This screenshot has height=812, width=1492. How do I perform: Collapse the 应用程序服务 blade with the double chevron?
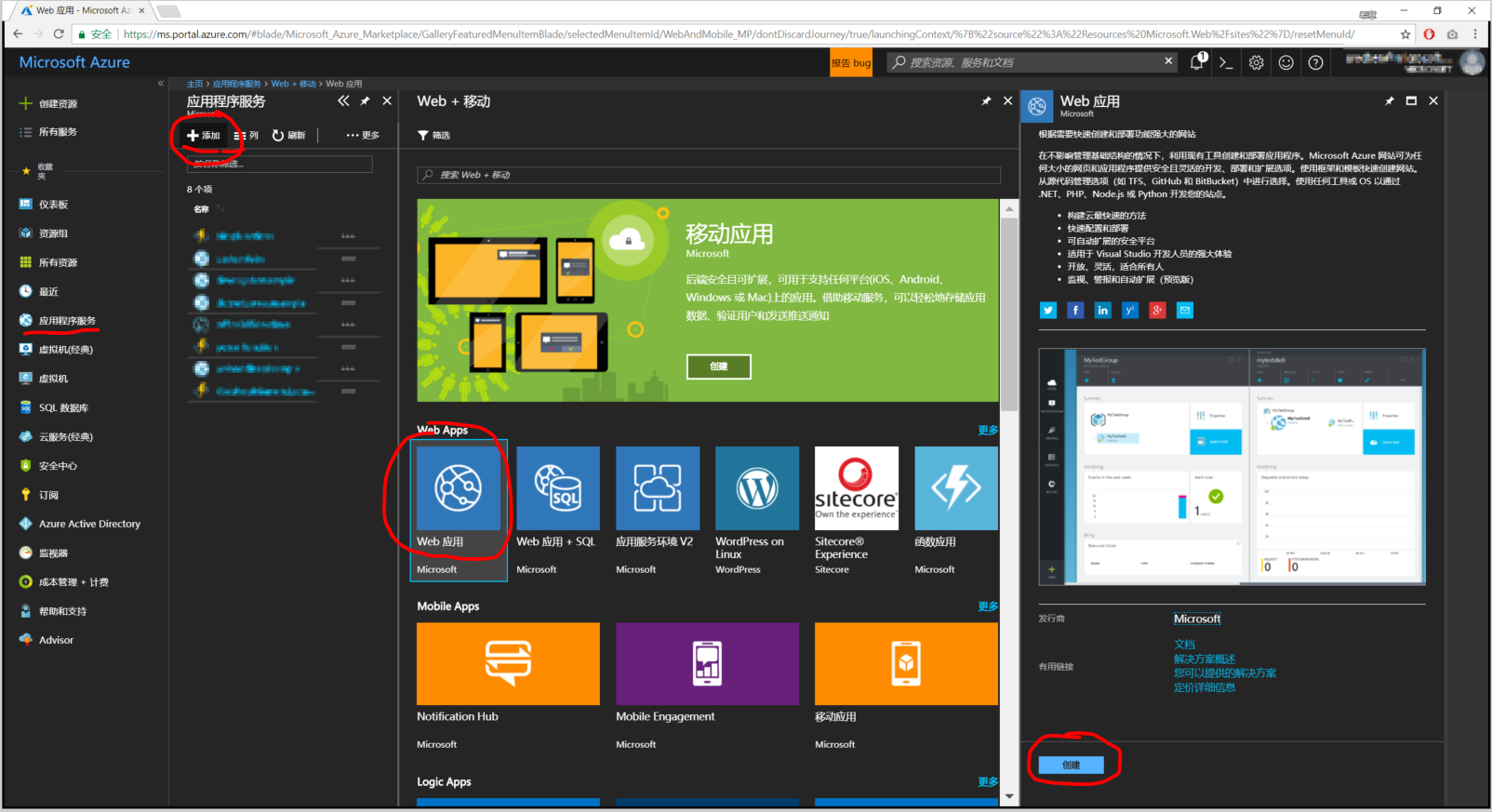click(343, 100)
